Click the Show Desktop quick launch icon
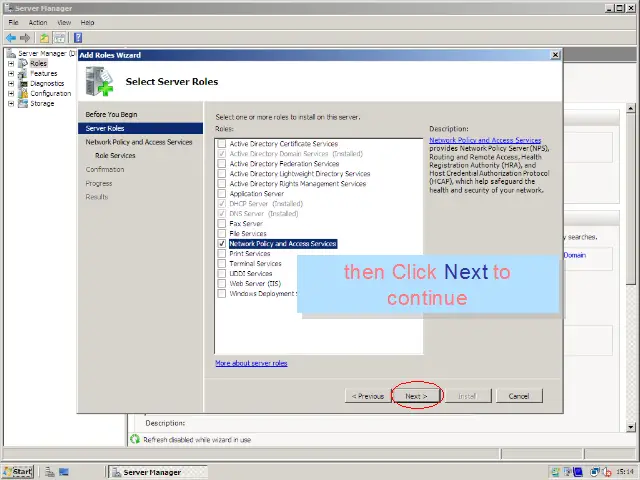This screenshot has width=640, height=480. 64,472
